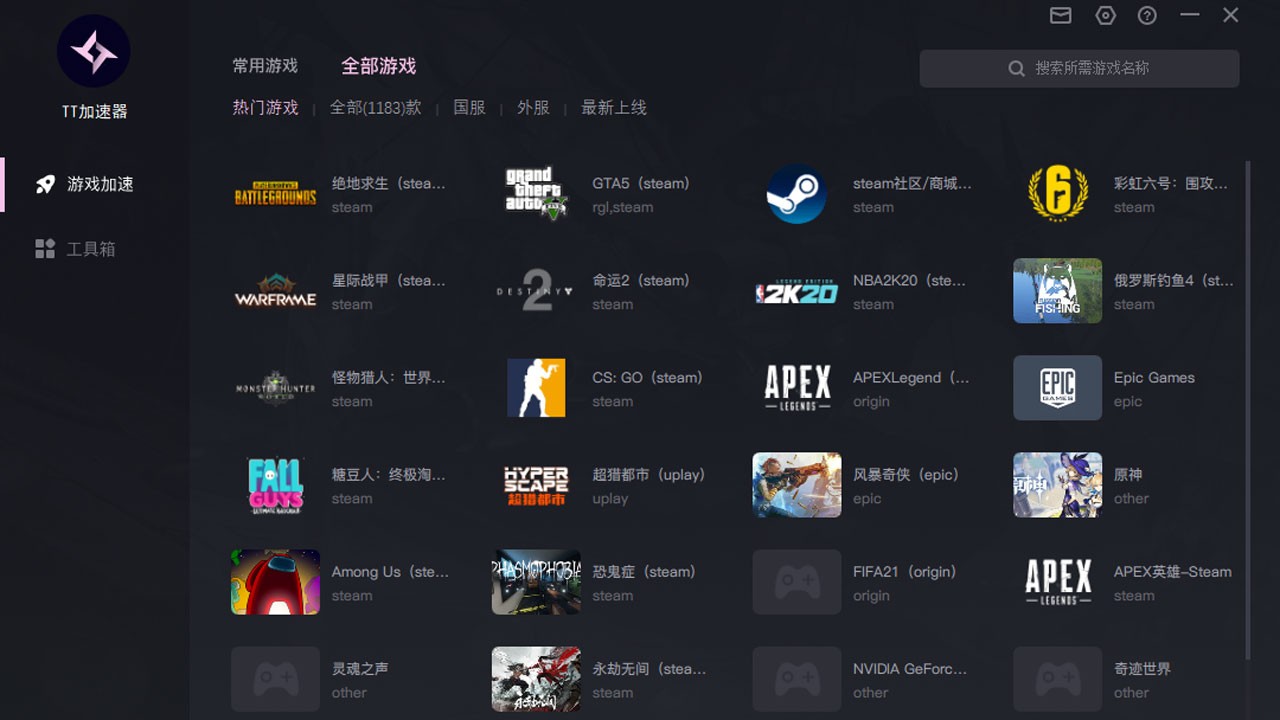Click the 俄罗斯钓鱼4 title text
The width and height of the screenshot is (1280, 720).
[1174, 281]
